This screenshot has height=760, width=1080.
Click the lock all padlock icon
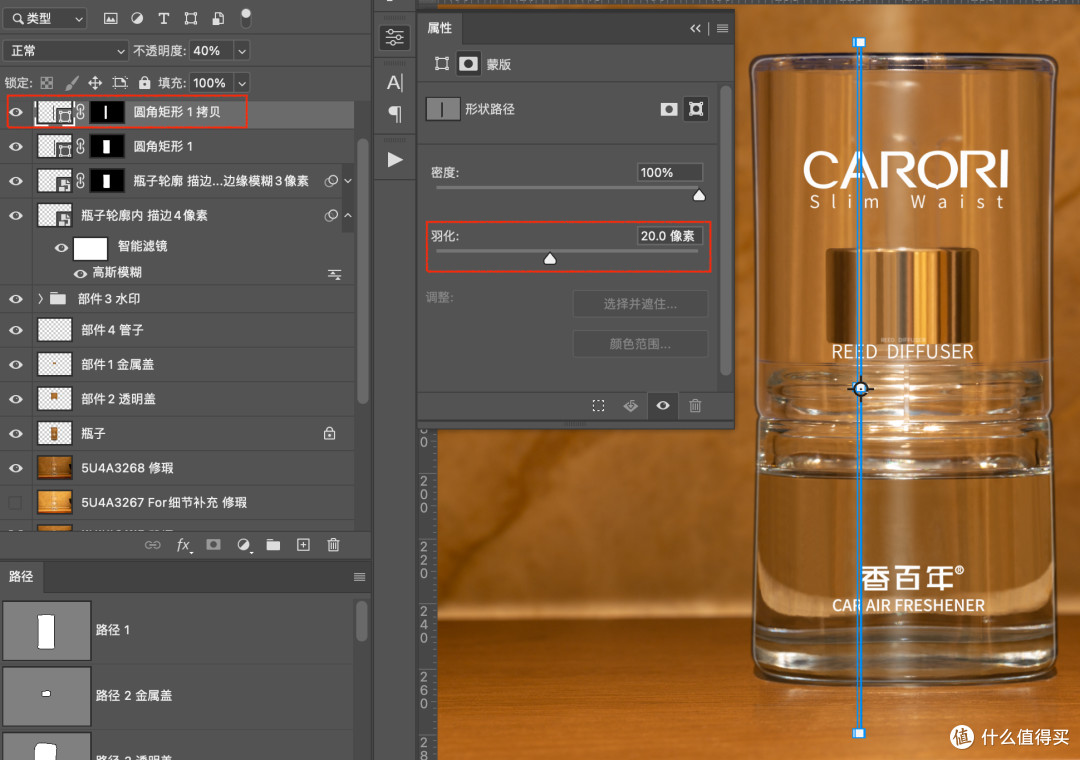point(144,83)
